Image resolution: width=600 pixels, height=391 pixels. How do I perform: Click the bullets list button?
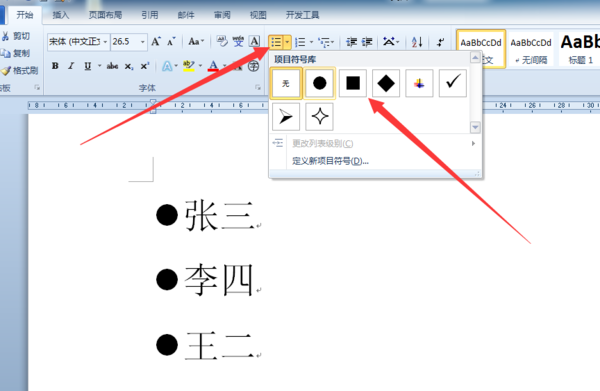tap(276, 42)
